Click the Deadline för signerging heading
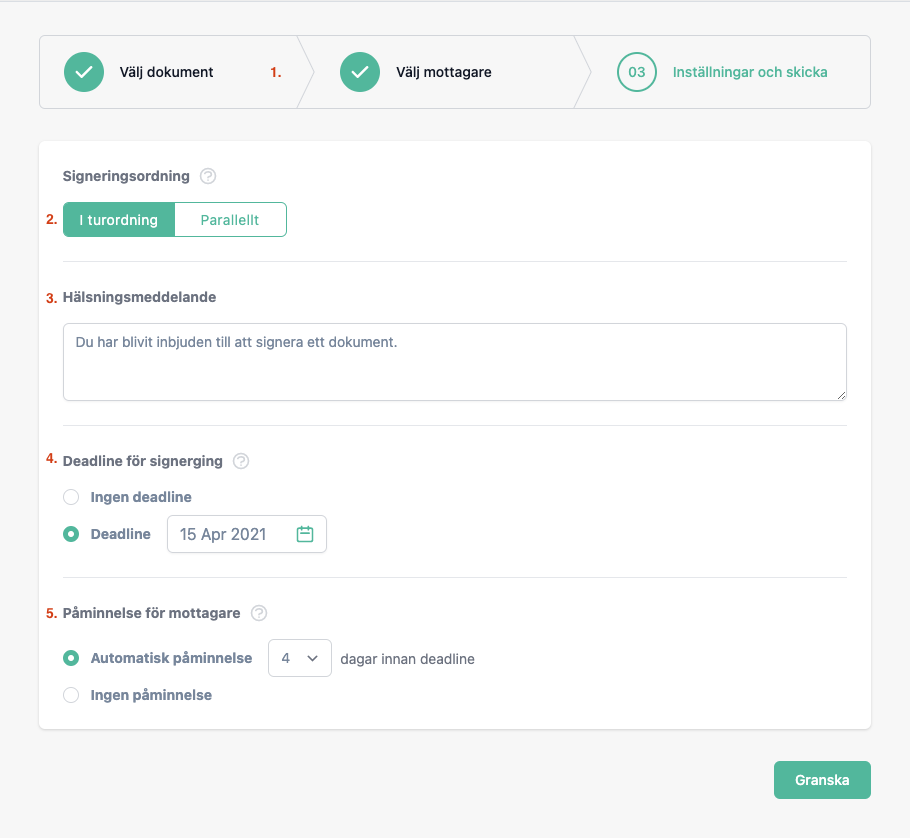Image resolution: width=910 pixels, height=838 pixels. (x=143, y=461)
